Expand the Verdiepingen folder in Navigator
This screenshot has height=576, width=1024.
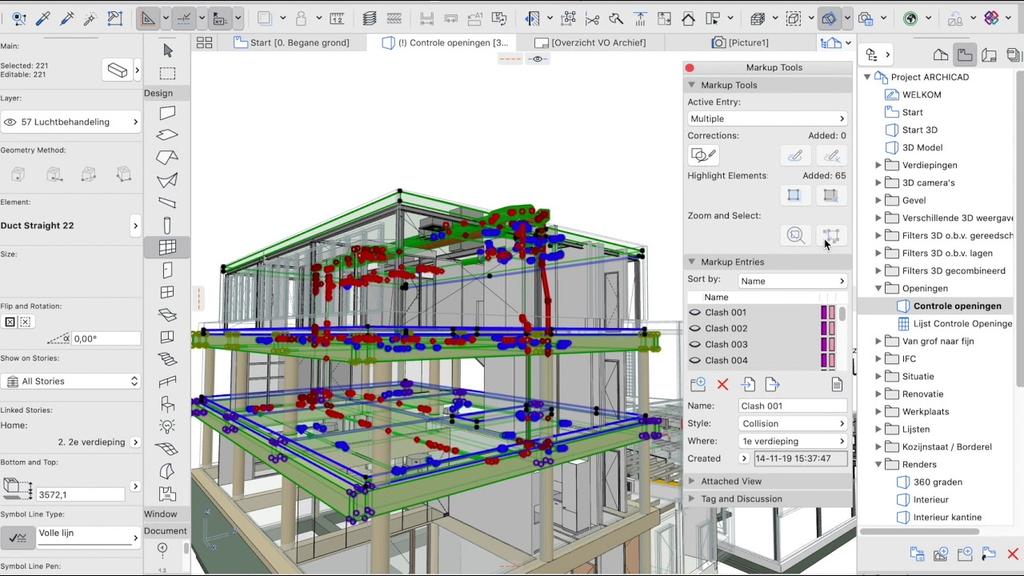click(x=878, y=165)
